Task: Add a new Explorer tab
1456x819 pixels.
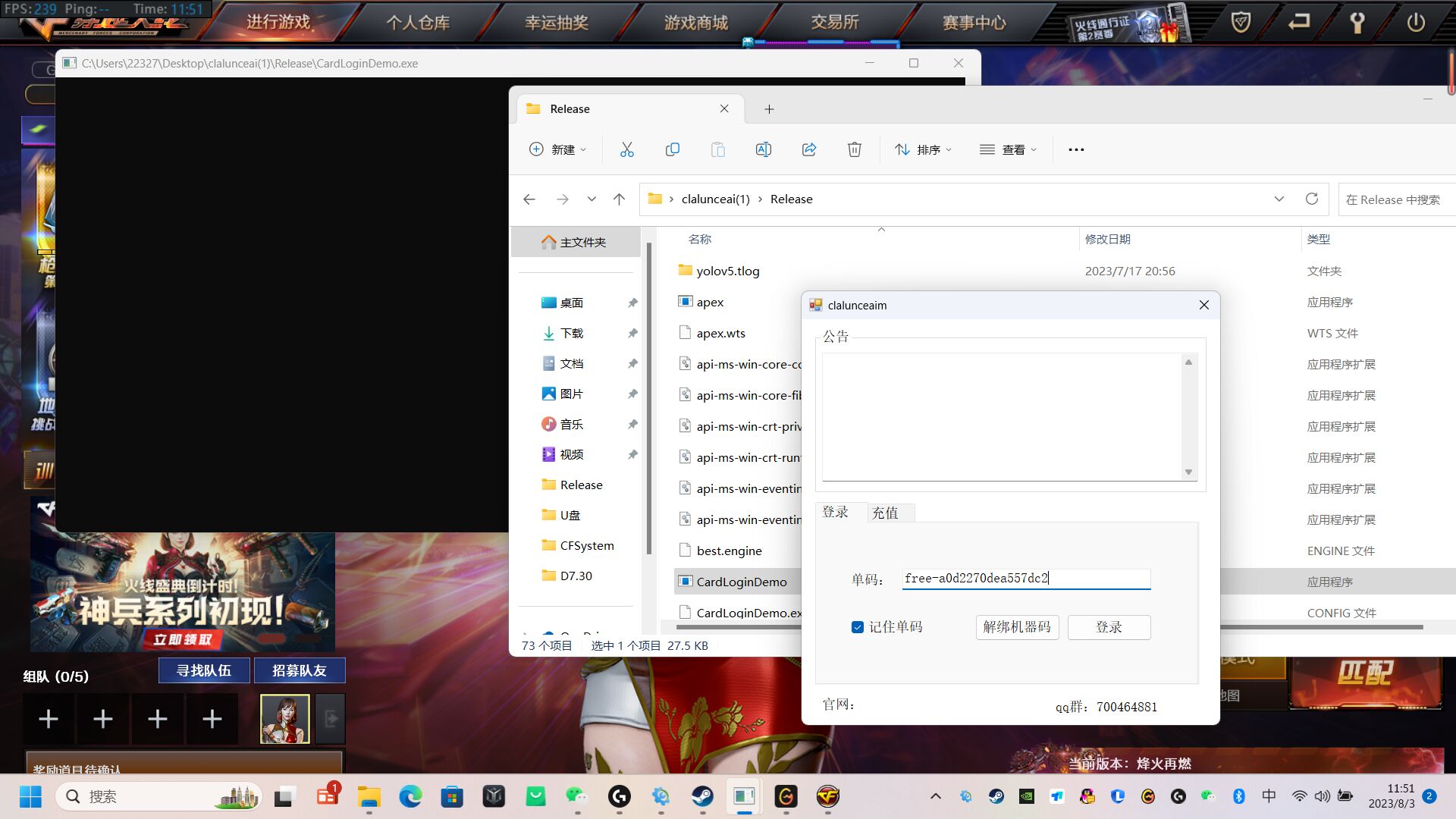Action: click(x=769, y=109)
